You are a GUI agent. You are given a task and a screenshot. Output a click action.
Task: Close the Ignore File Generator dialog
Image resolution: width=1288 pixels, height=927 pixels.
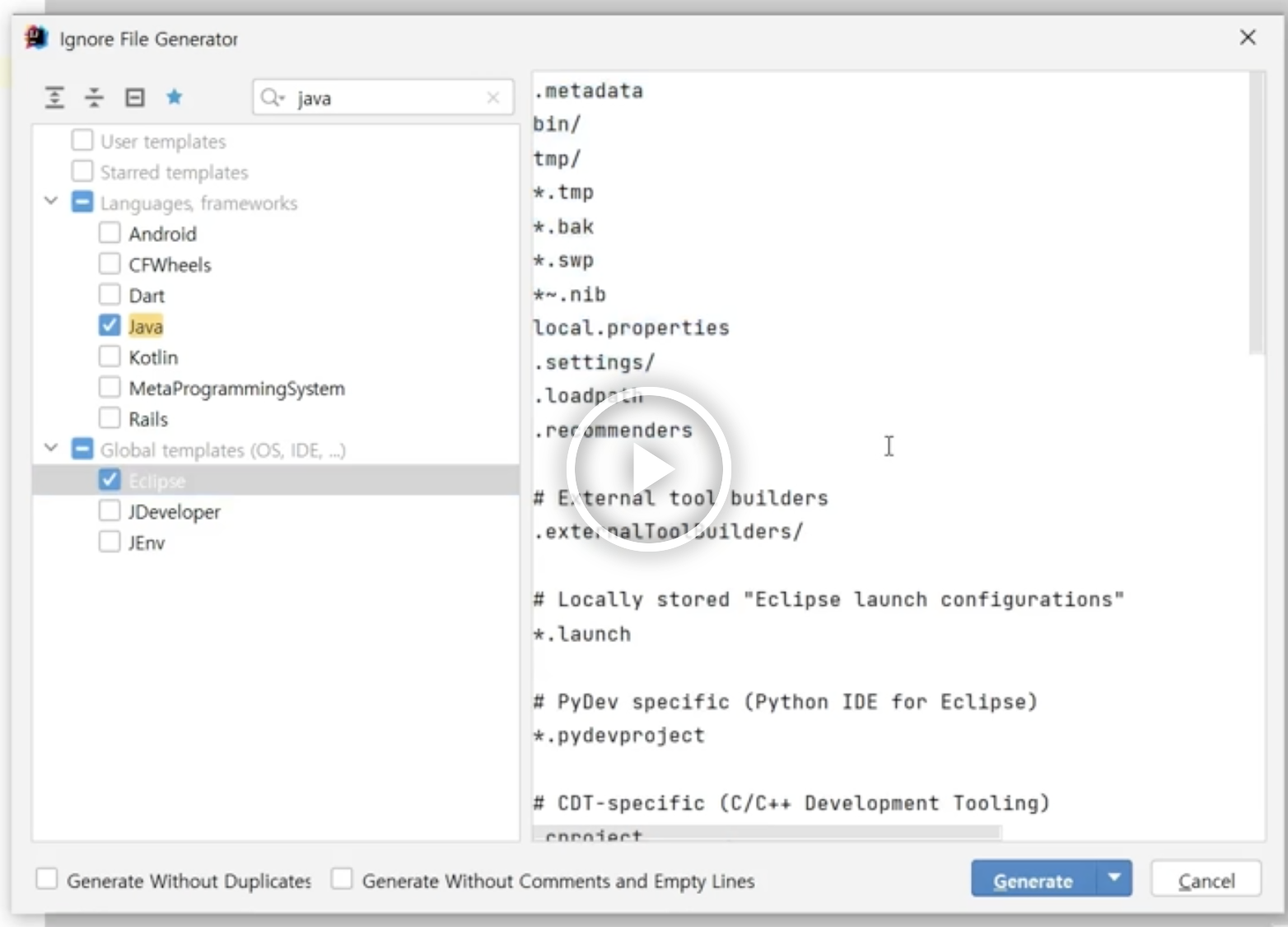point(1248,37)
